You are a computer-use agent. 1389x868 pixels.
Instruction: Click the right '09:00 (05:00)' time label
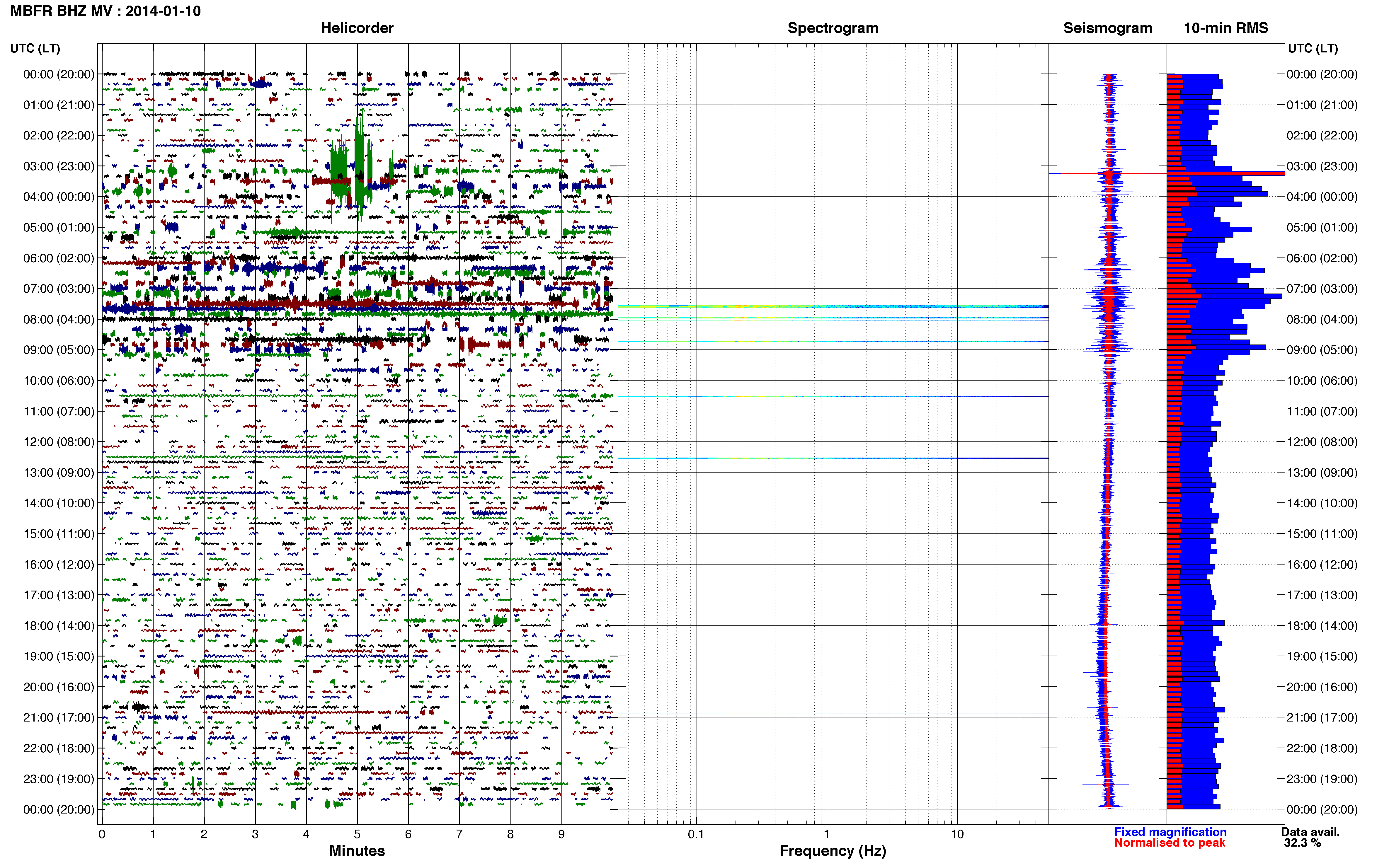(1322, 350)
